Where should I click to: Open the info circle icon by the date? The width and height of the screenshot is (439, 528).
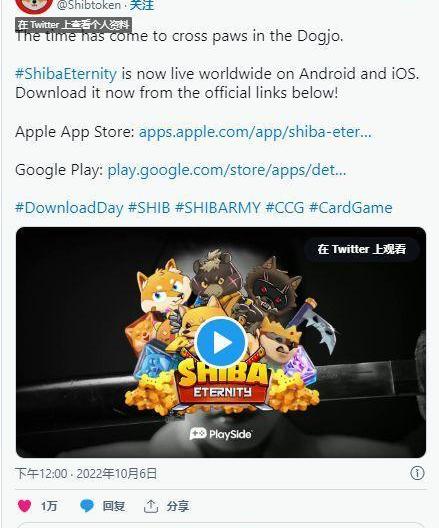pyautogui.click(x=417, y=473)
